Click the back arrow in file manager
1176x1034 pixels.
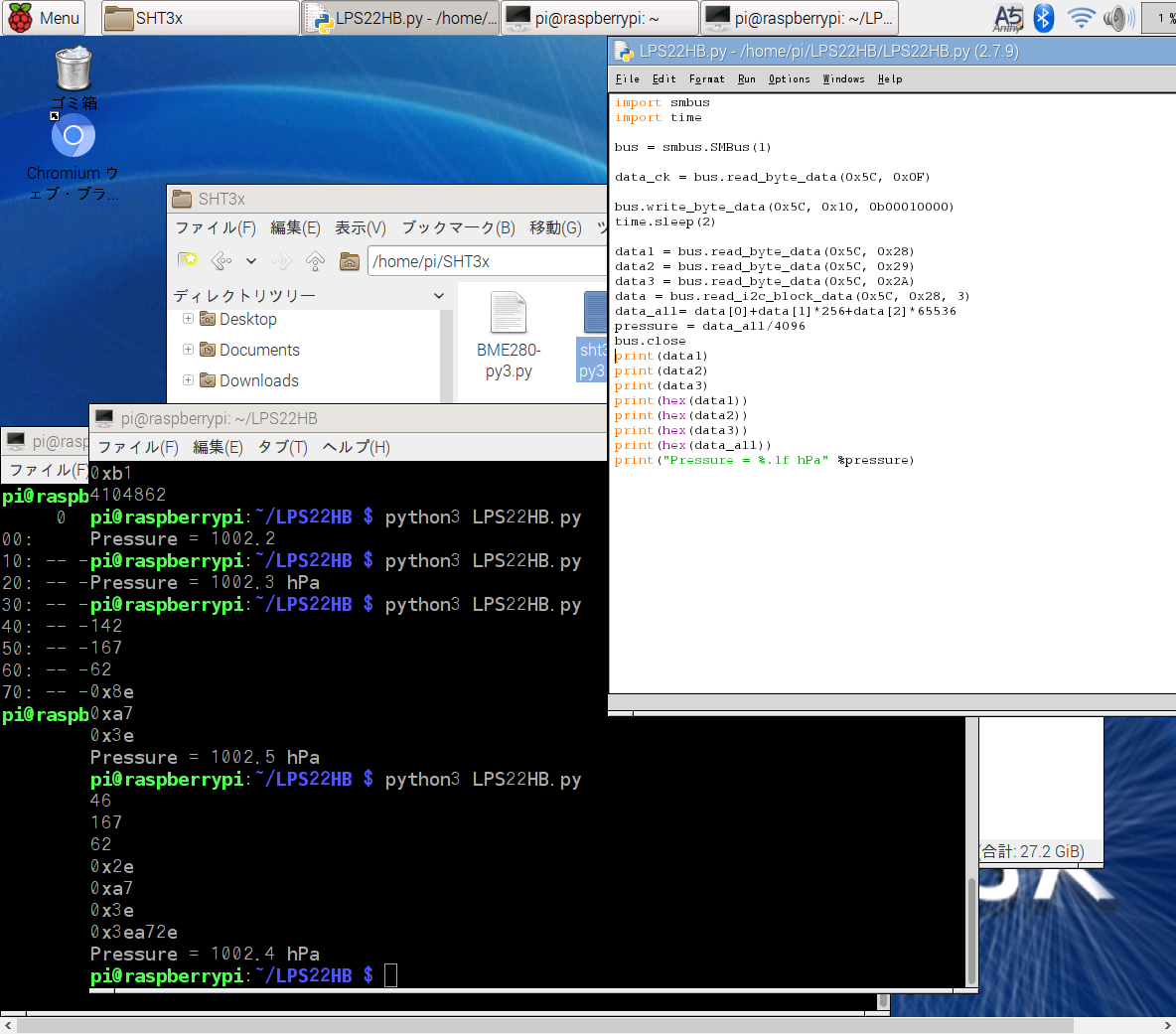[x=220, y=261]
